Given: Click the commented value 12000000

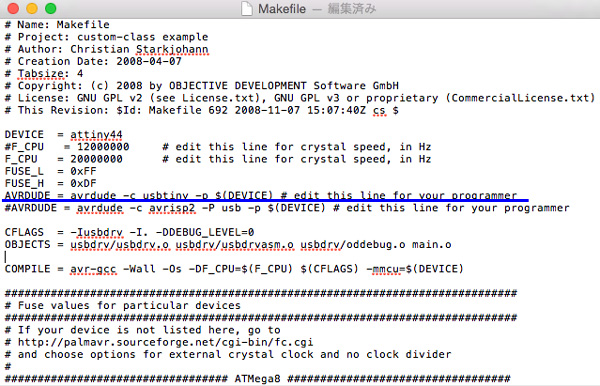Looking at the screenshot, I should (103, 147).
